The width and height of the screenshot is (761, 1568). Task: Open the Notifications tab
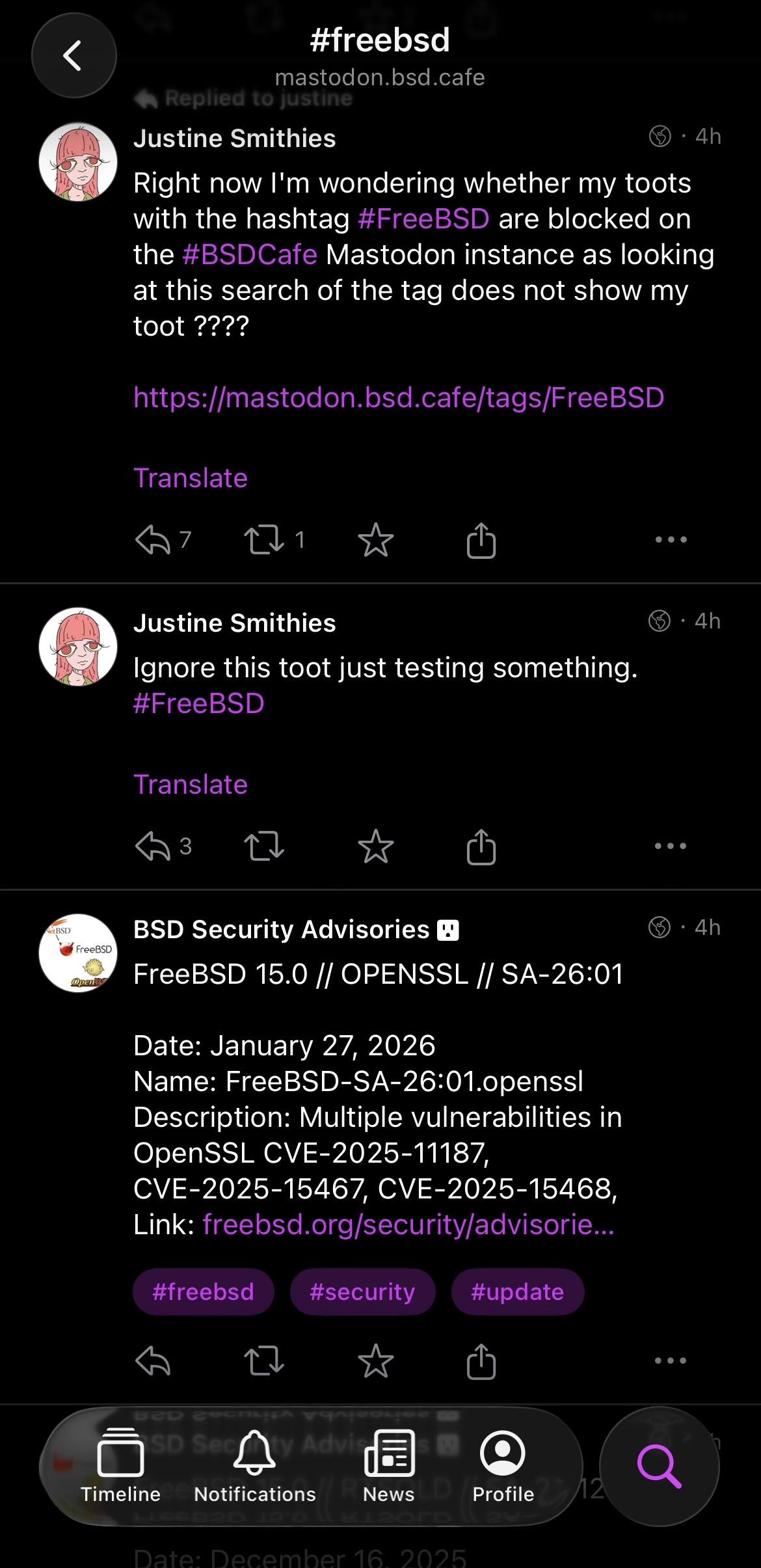coord(255,1467)
